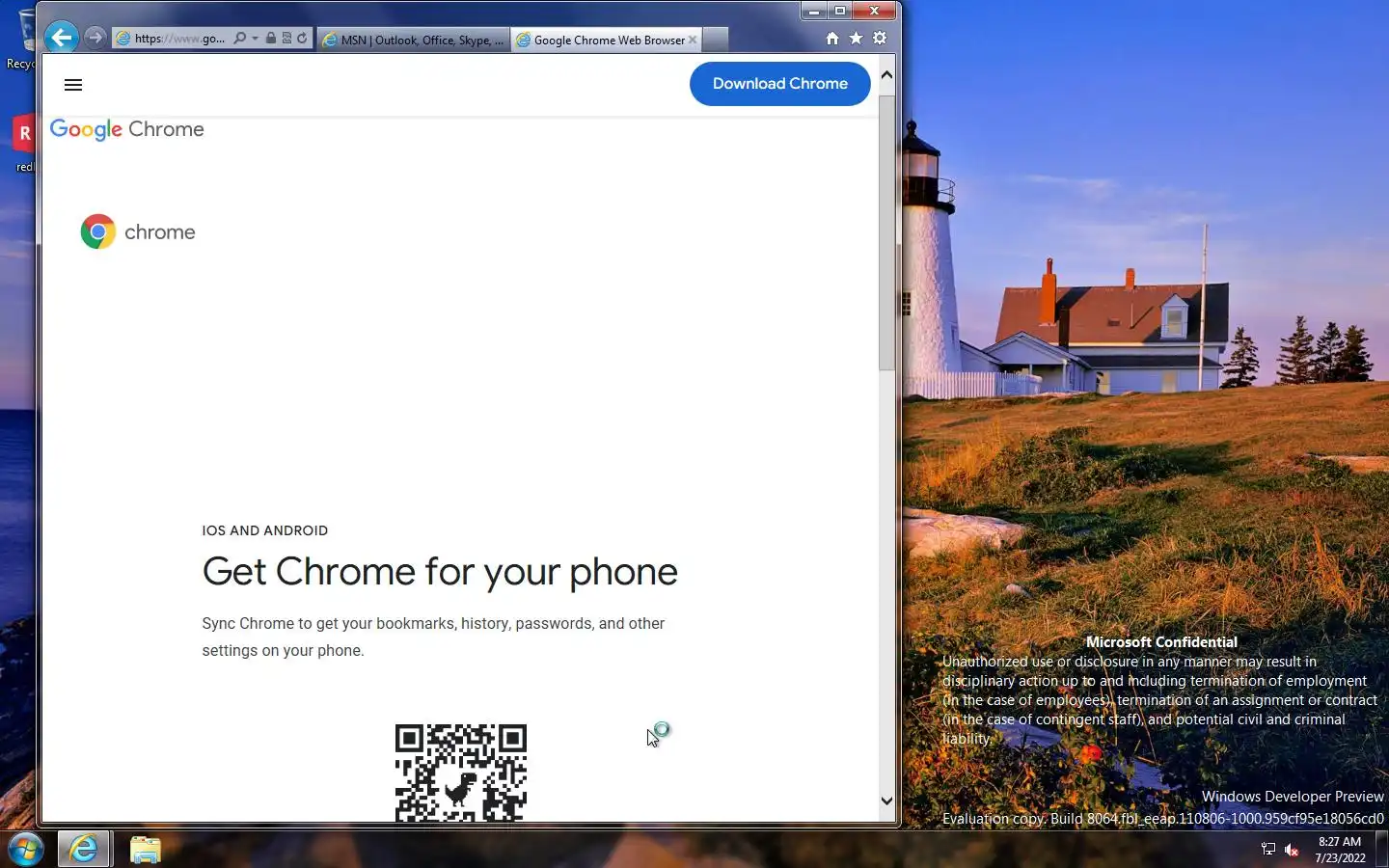
Task: Open the Tools gear menu
Action: click(880, 39)
